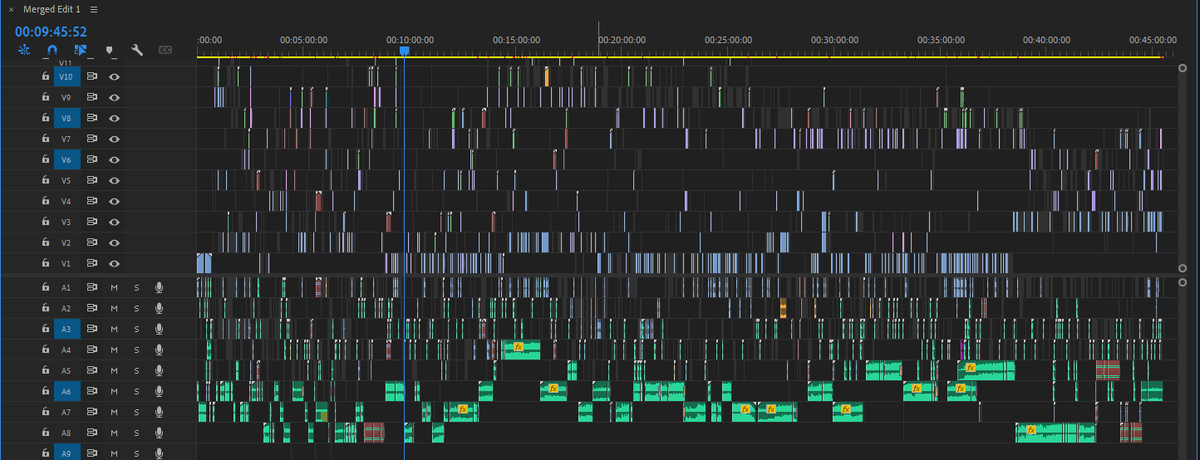Lock track A7
Screen dimensions: 1200x460
[45, 412]
